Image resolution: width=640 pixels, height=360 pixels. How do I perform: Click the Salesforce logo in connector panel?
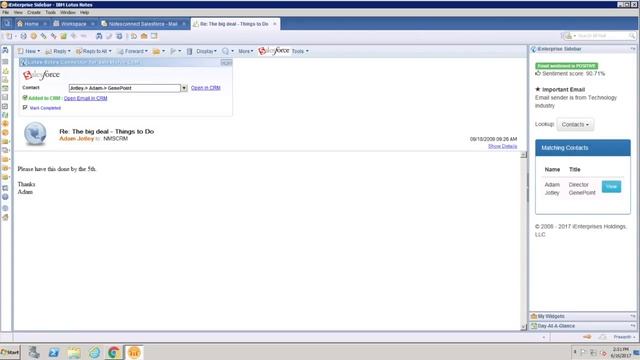click(x=41, y=75)
